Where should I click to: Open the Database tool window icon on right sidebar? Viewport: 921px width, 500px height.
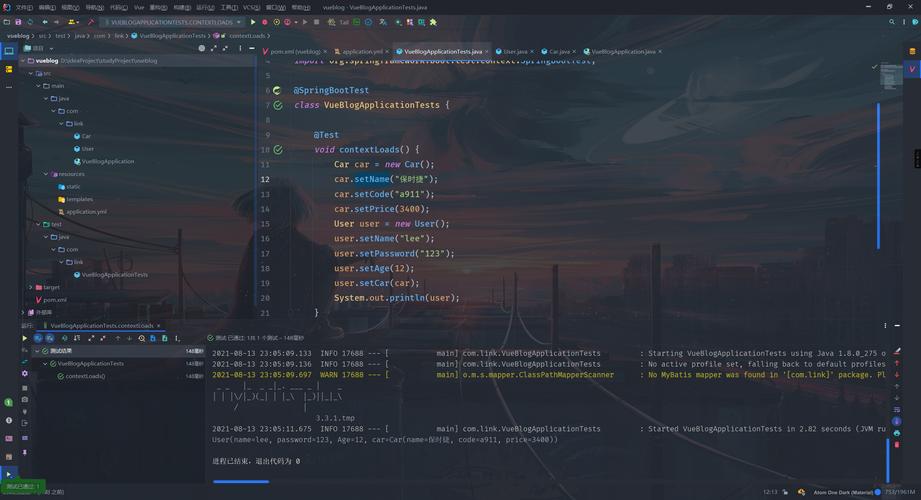pyautogui.click(x=912, y=52)
